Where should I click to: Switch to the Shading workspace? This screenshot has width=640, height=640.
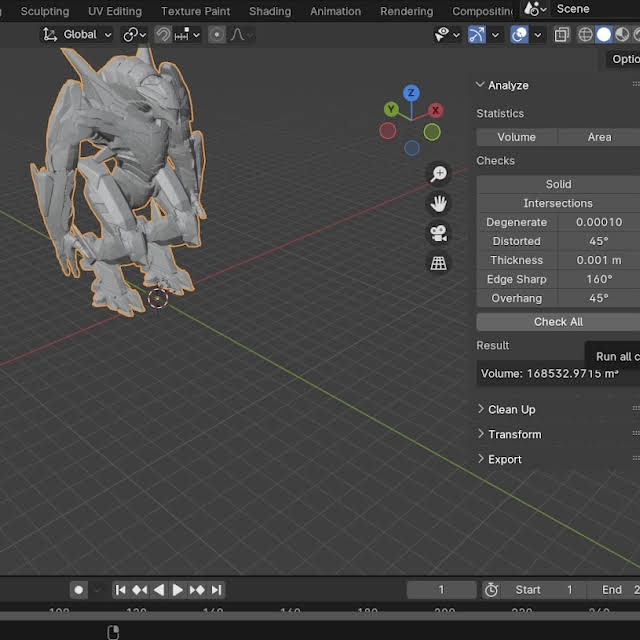tap(270, 11)
